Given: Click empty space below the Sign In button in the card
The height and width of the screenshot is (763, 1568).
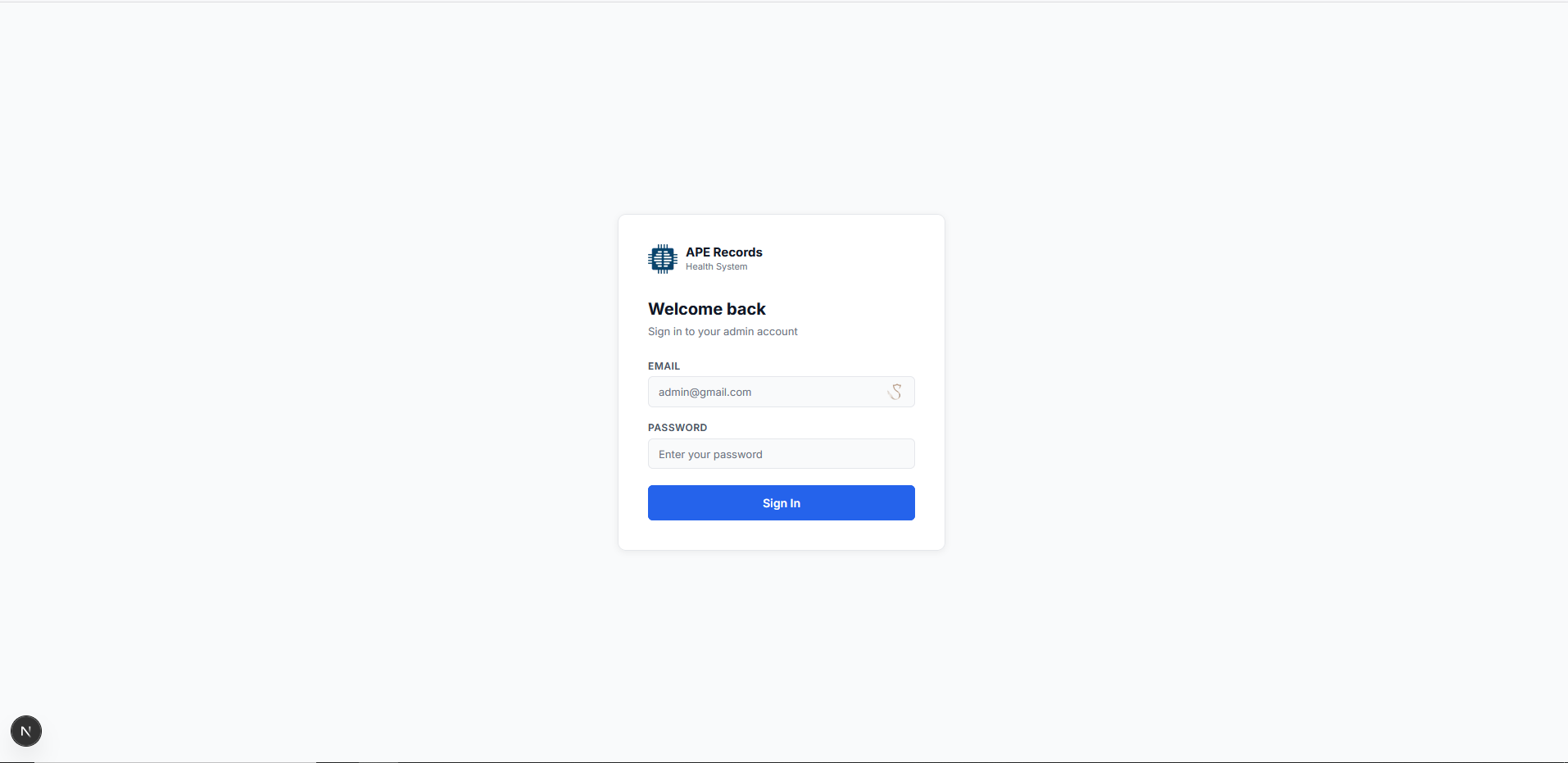Looking at the screenshot, I should coord(781,535).
